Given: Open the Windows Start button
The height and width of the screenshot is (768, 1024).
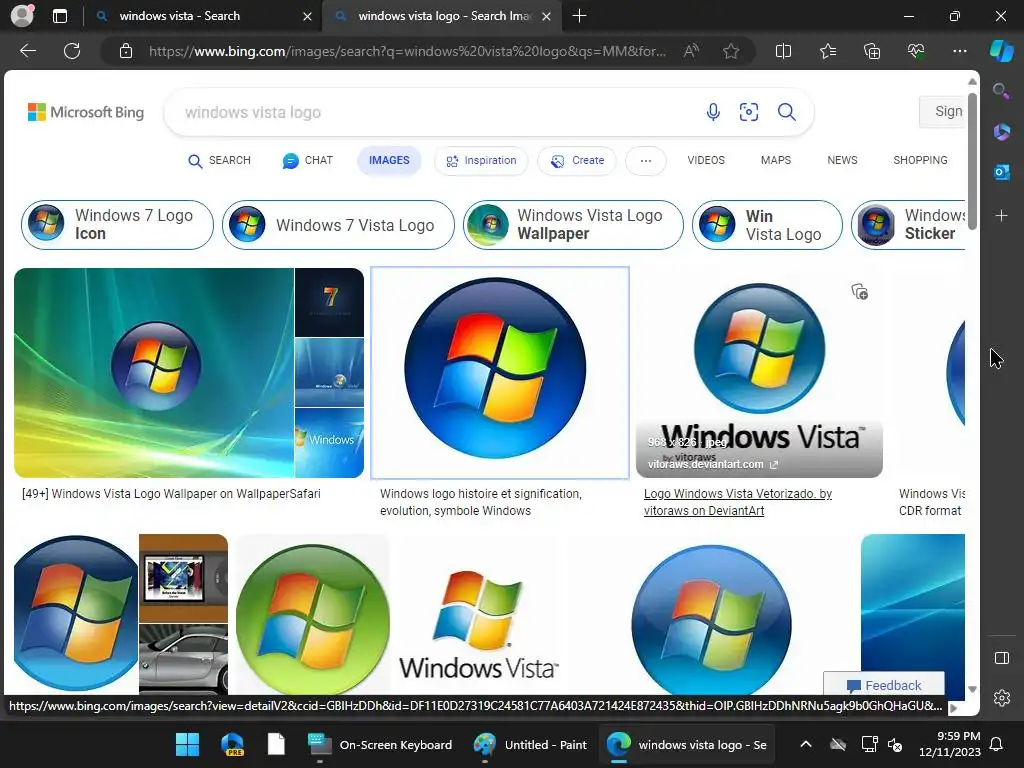Looking at the screenshot, I should 187,744.
